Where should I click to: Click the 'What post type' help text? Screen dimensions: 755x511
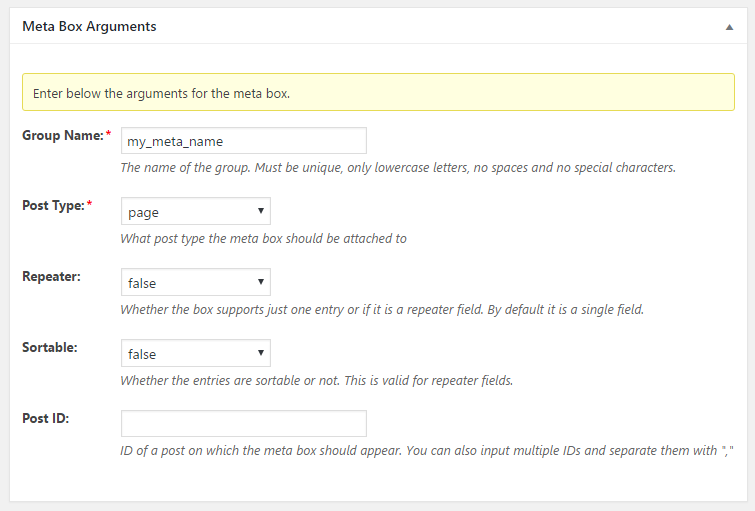[263, 238]
